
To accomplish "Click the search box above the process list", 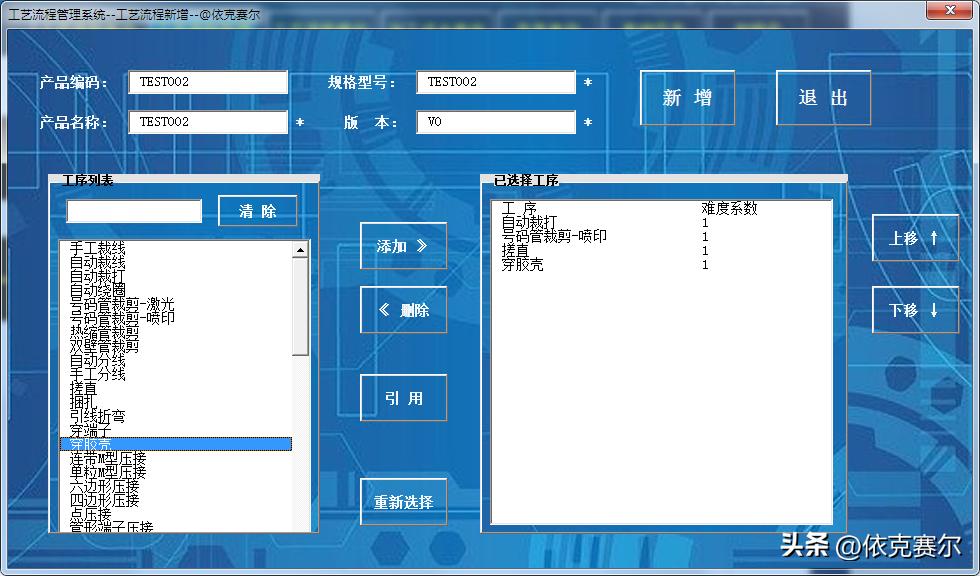I will click(x=134, y=211).
